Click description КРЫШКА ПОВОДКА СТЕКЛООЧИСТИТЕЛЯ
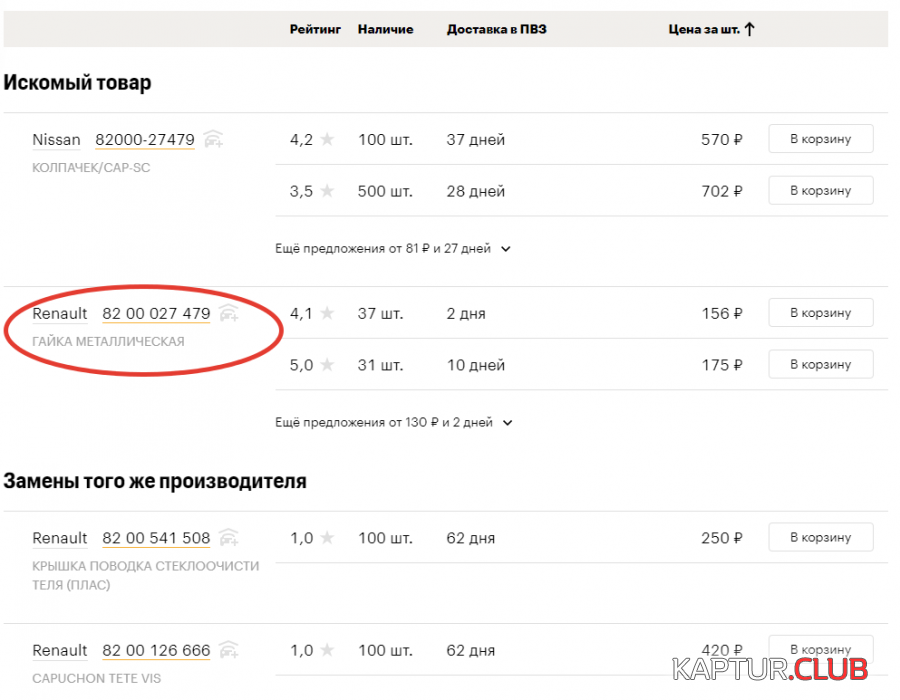Viewport: 900px width, 700px height. [x=146, y=575]
